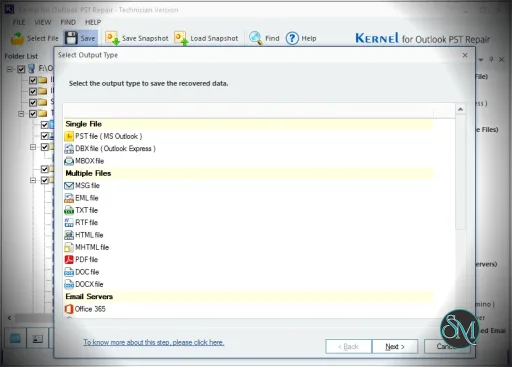Viewport: 512px width, 367px height.
Task: Click the first bottom-left view pane icon
Action: (15, 339)
